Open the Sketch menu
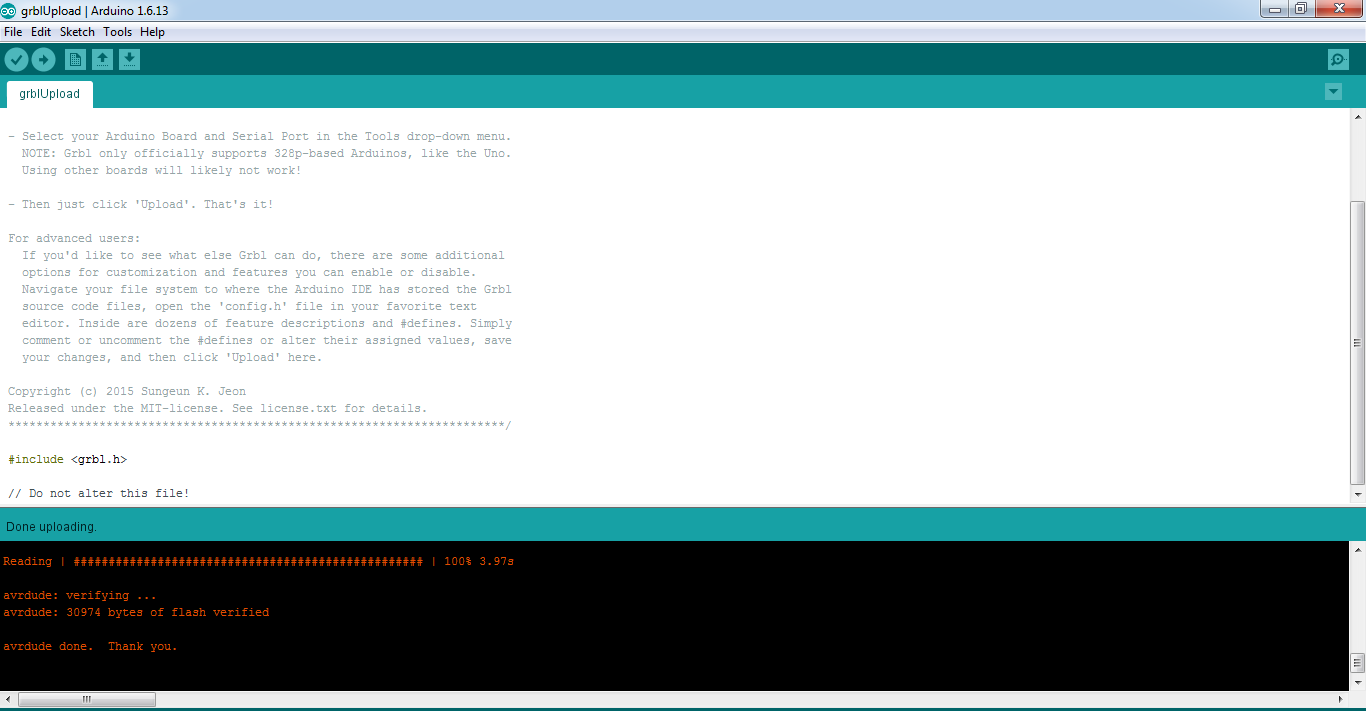 [x=77, y=32]
